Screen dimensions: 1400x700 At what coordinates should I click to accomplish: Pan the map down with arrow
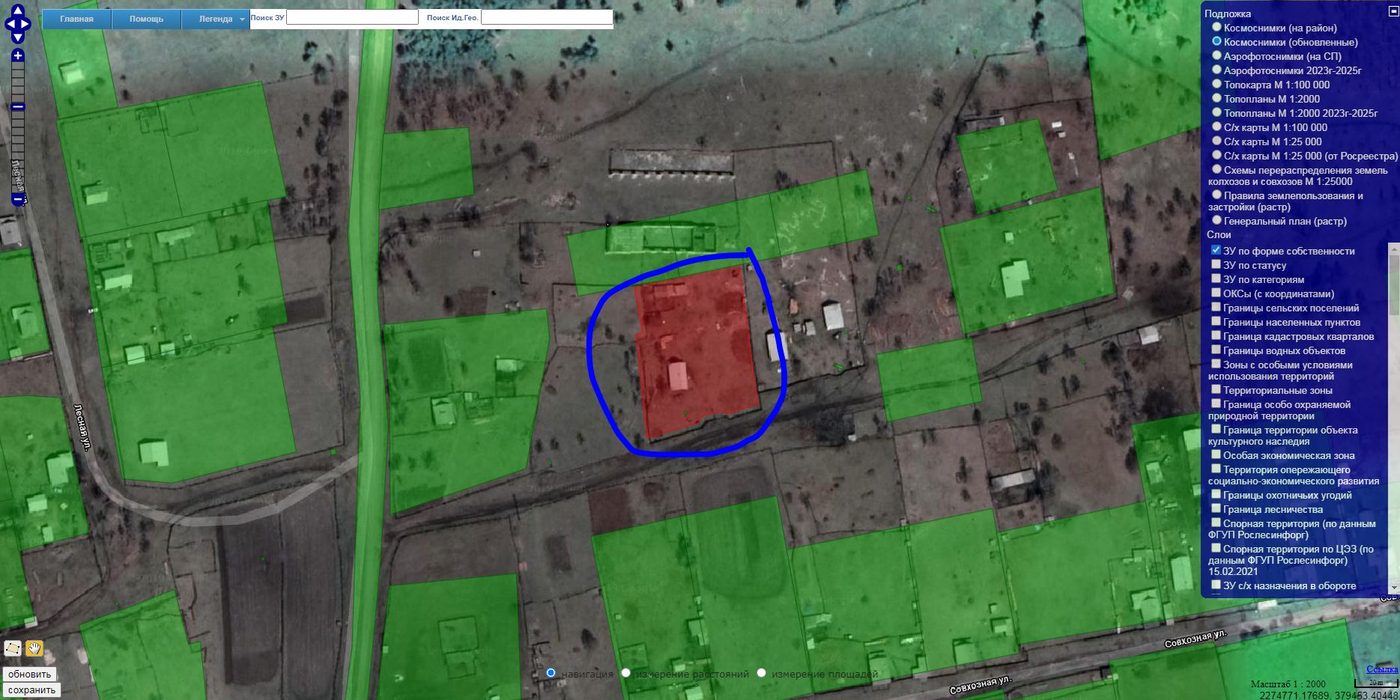click(18, 37)
